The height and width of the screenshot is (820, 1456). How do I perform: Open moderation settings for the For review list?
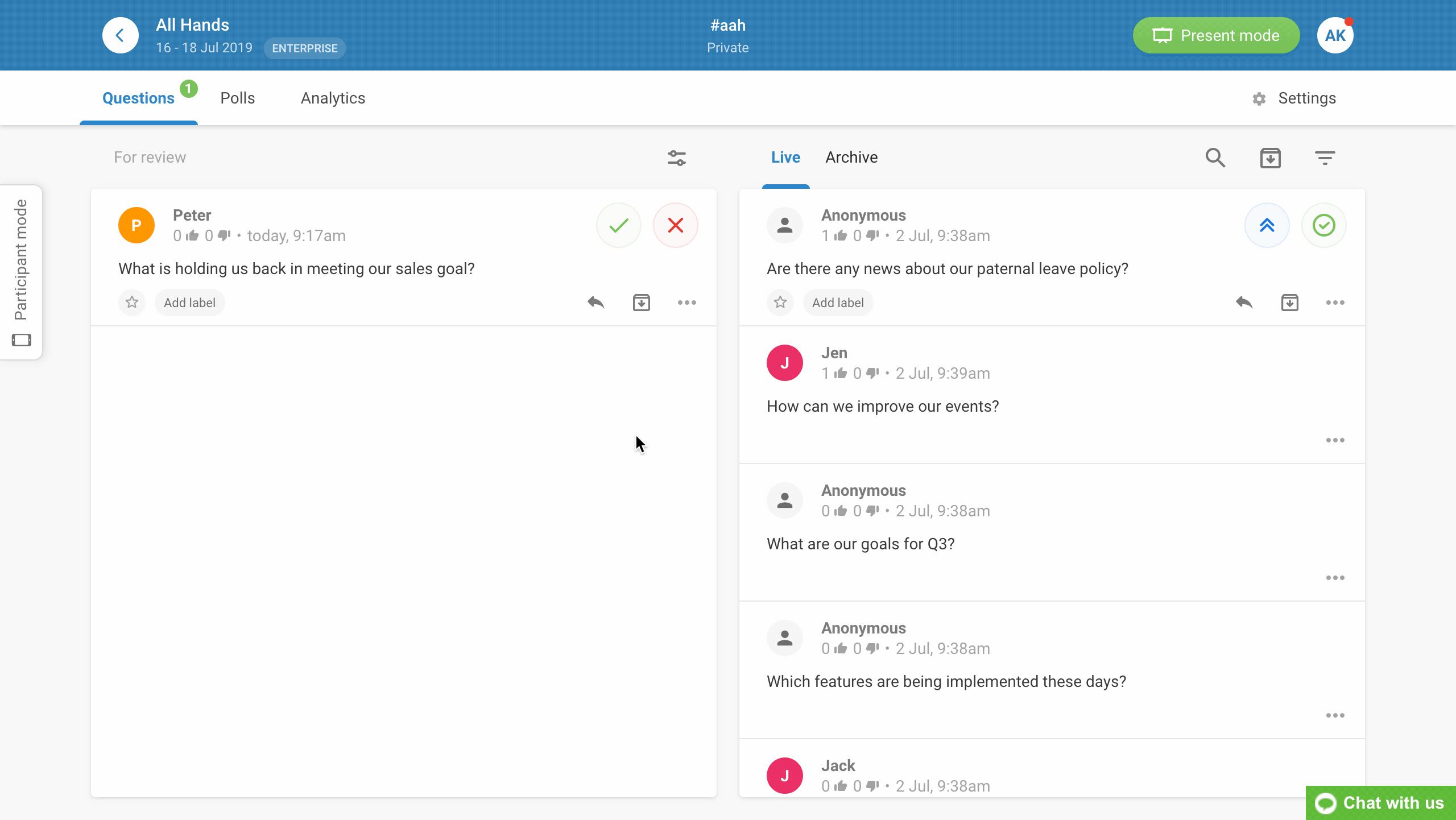pyautogui.click(x=676, y=158)
